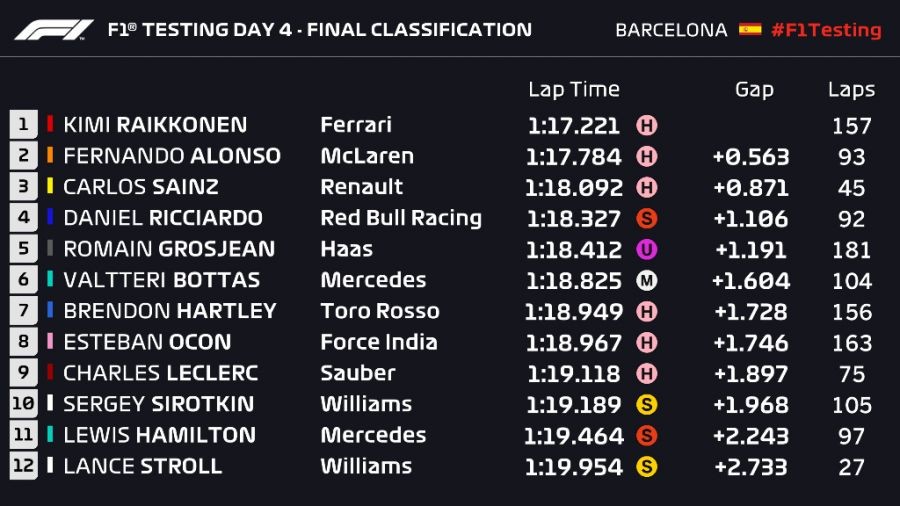Click Ricciardo's red supersoft tyre icon
The image size is (900, 506).
point(647,219)
